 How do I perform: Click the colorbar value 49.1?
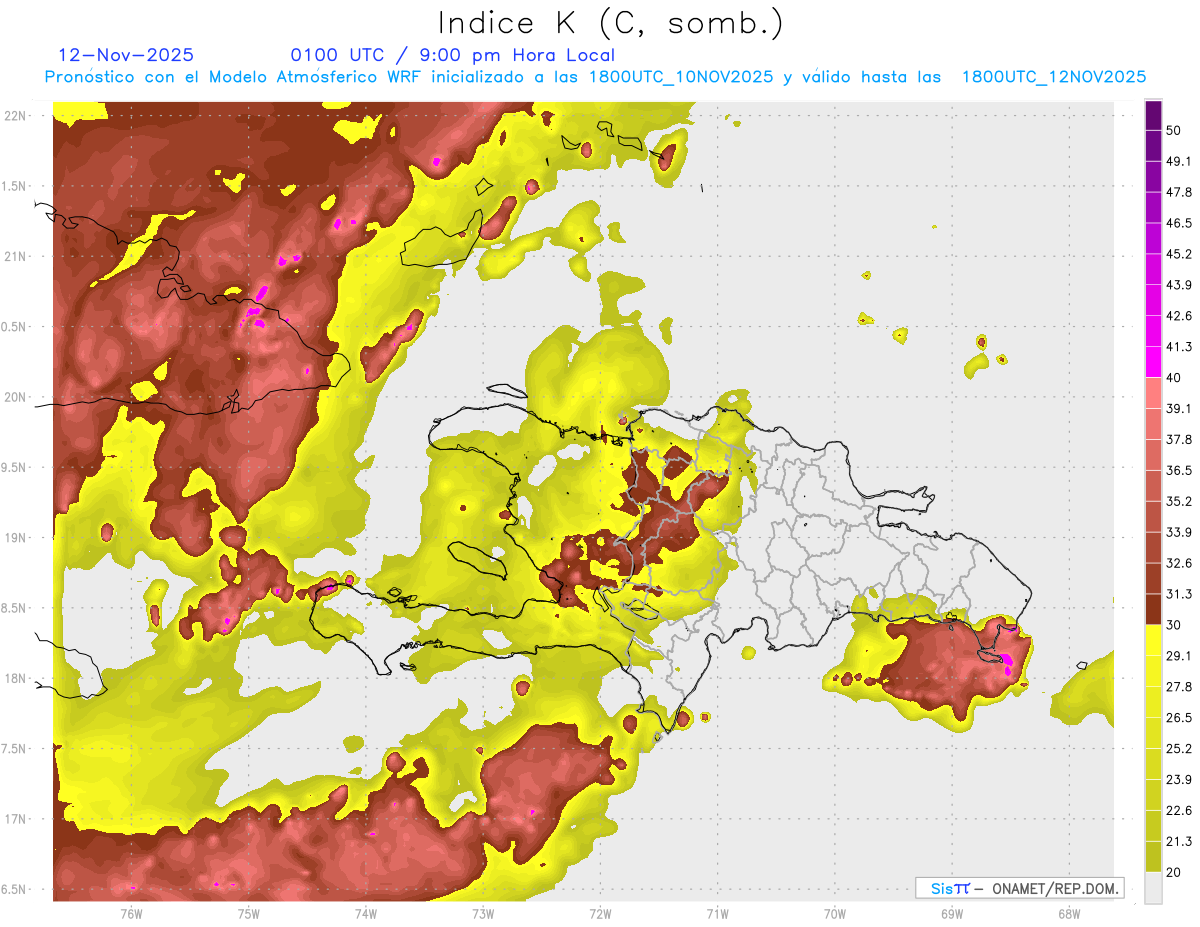(x=1179, y=161)
